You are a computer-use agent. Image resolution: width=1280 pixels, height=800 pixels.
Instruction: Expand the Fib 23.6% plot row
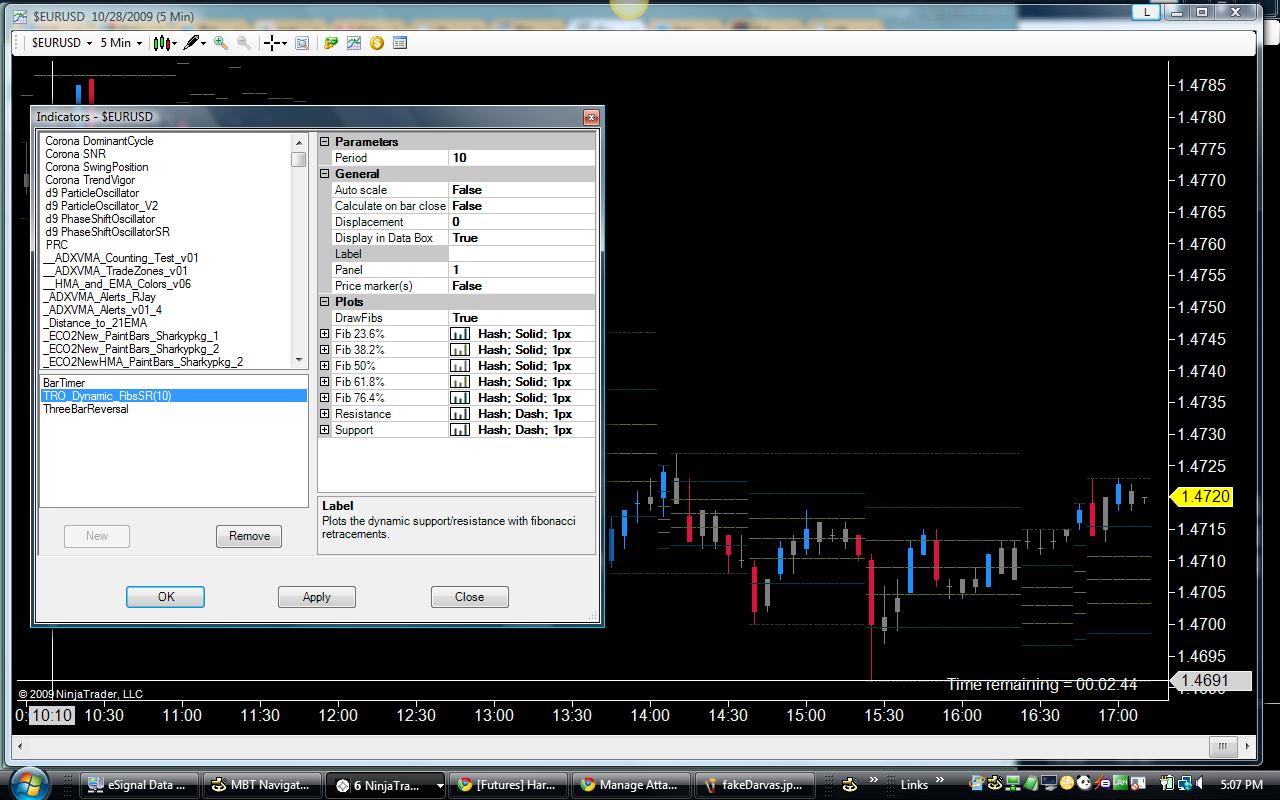pos(325,334)
